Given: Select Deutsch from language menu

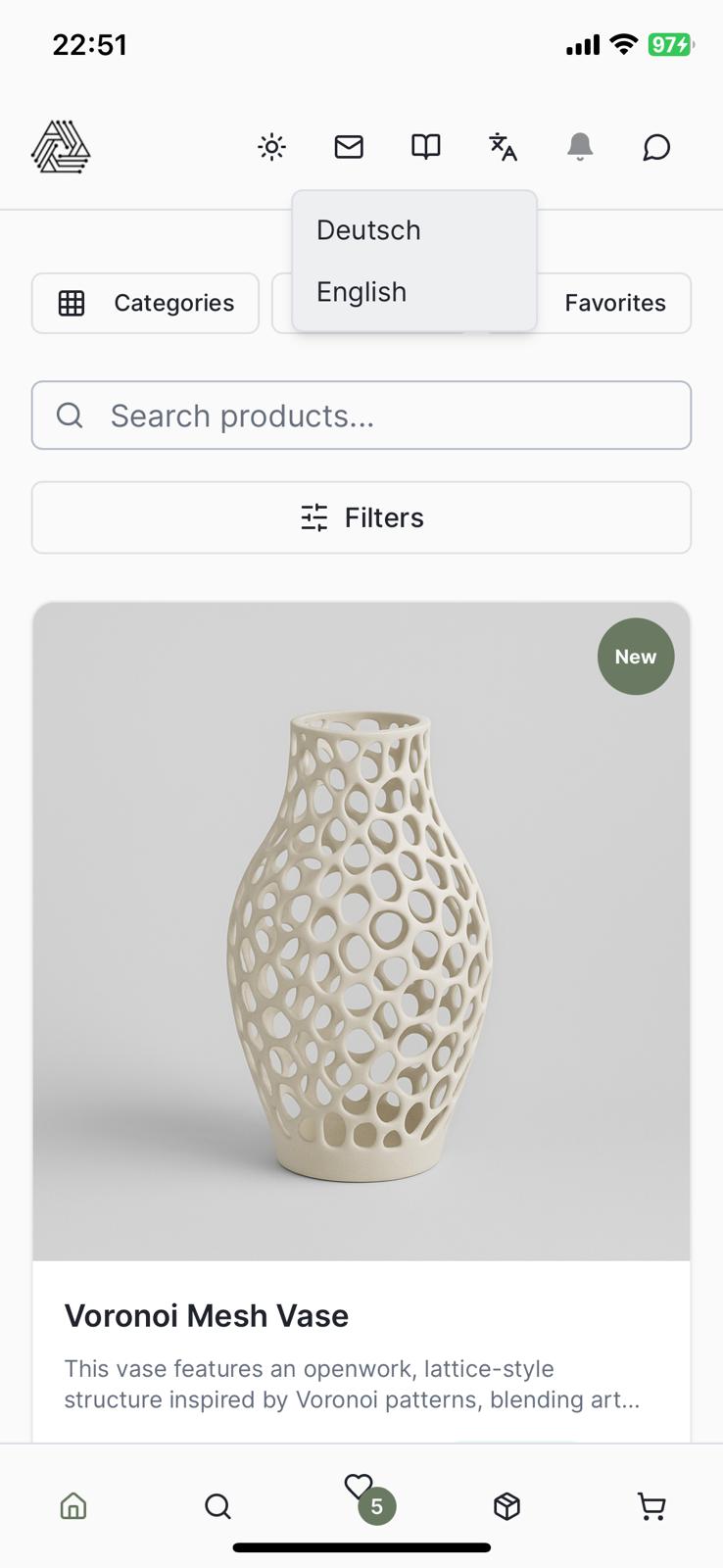Looking at the screenshot, I should tap(368, 230).
